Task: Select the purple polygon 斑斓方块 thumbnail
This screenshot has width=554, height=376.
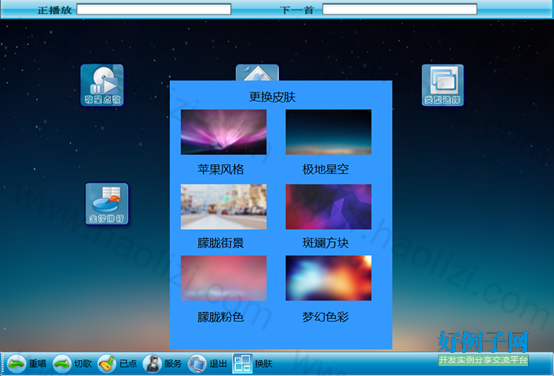Action: click(329, 207)
